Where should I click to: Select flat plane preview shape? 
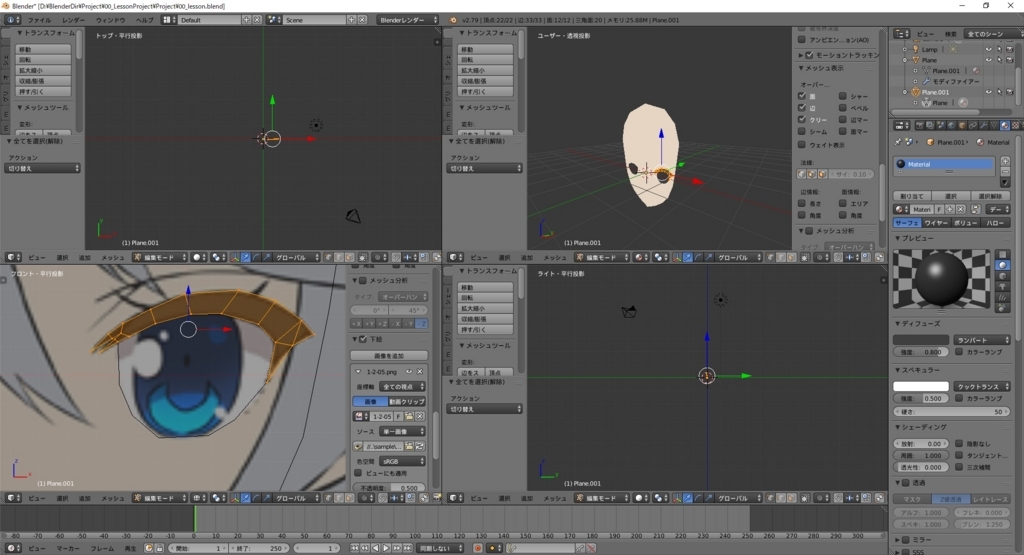1002,255
